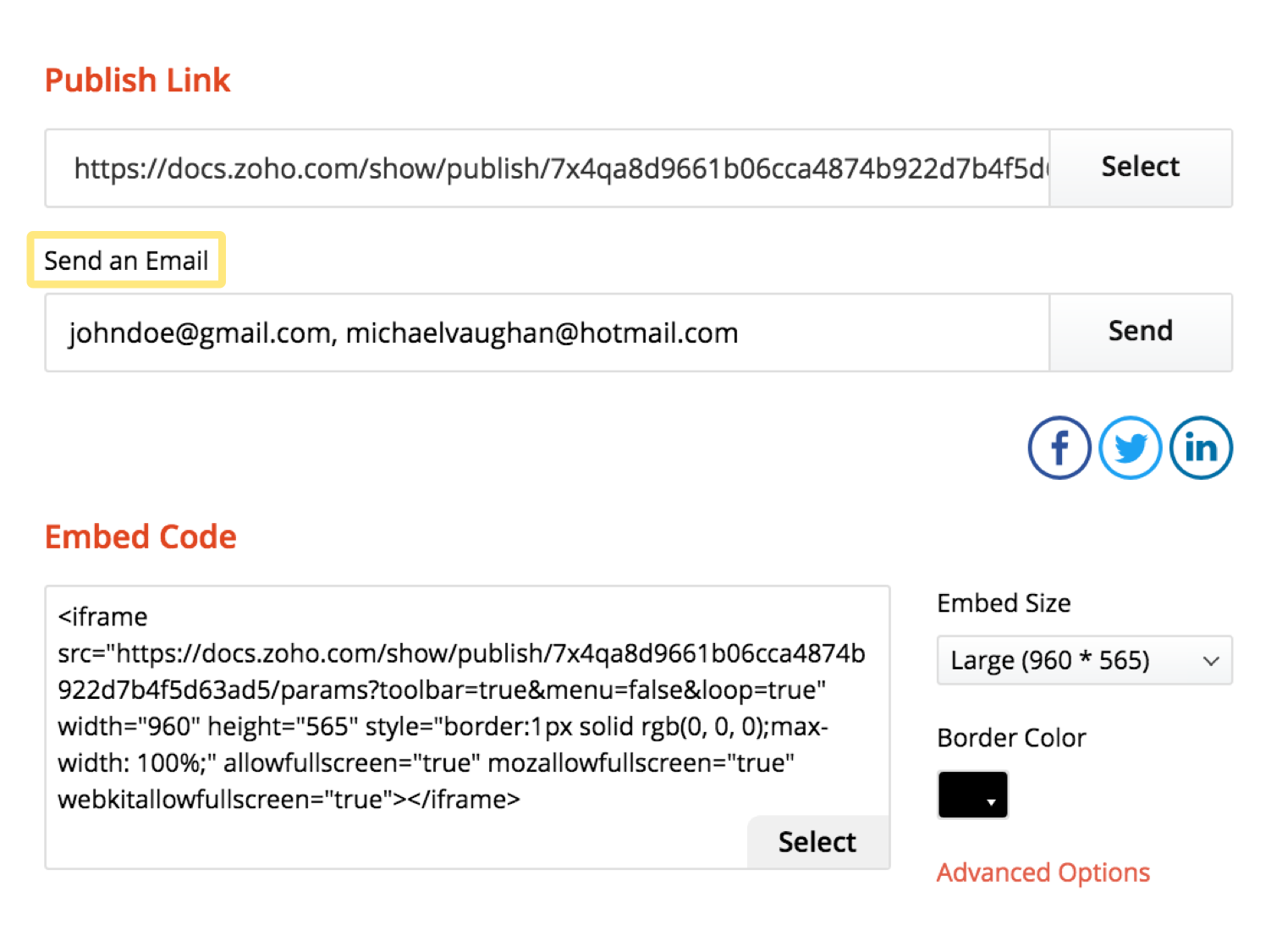Screen dimensions: 1282x952
Task: Click Select beside the publish link URL
Action: click(x=1140, y=168)
